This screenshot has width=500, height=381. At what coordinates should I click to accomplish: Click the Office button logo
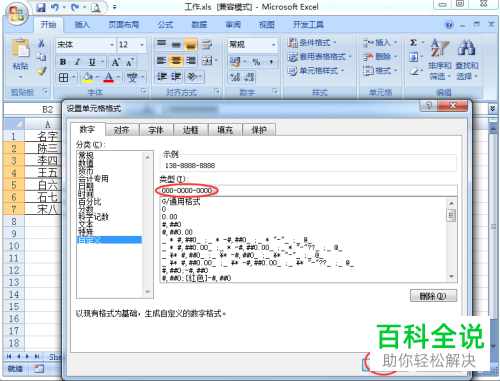pos(16,14)
